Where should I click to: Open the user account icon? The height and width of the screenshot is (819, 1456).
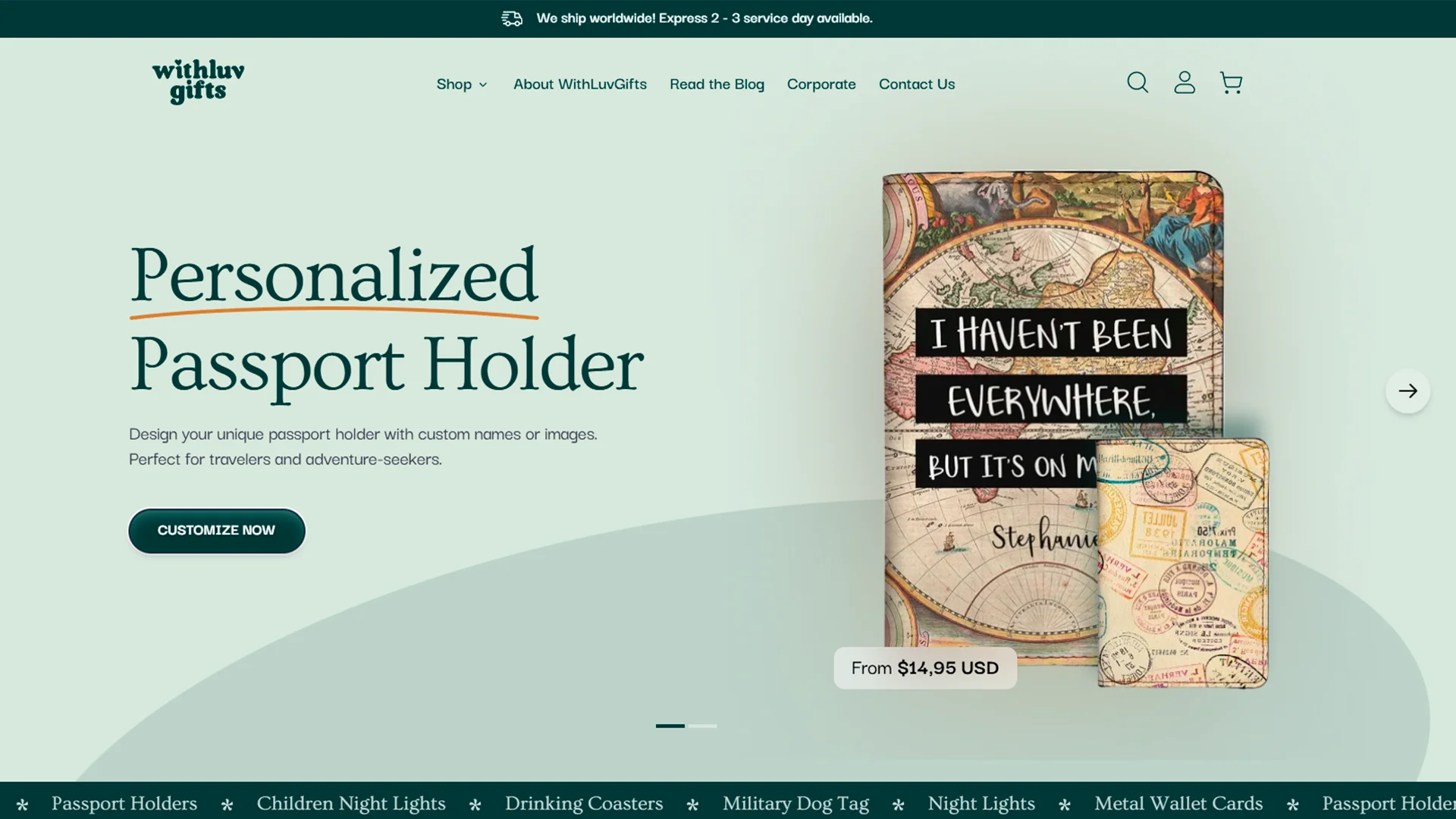click(1185, 83)
